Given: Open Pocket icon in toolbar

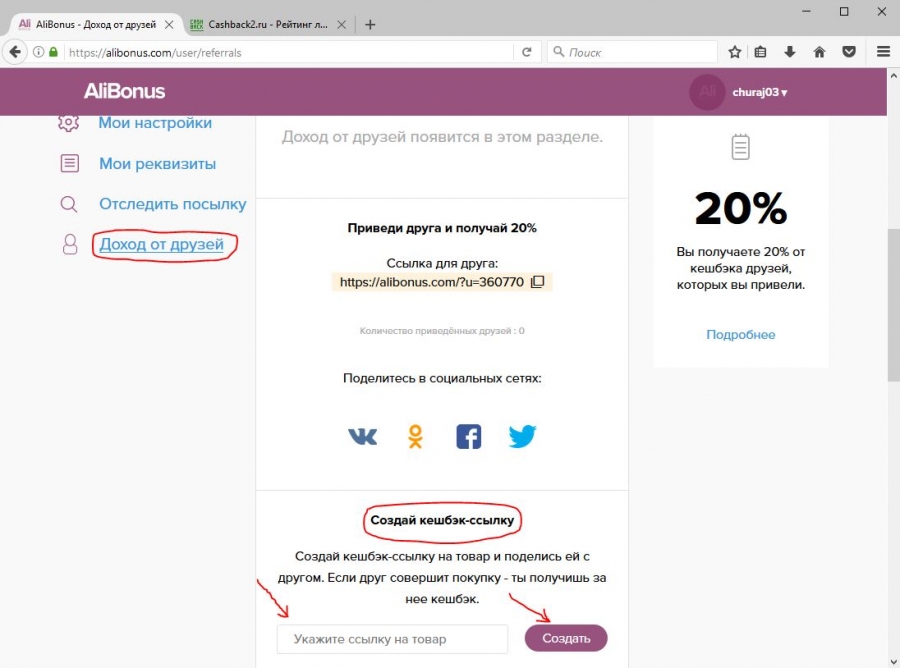Looking at the screenshot, I should (x=848, y=52).
